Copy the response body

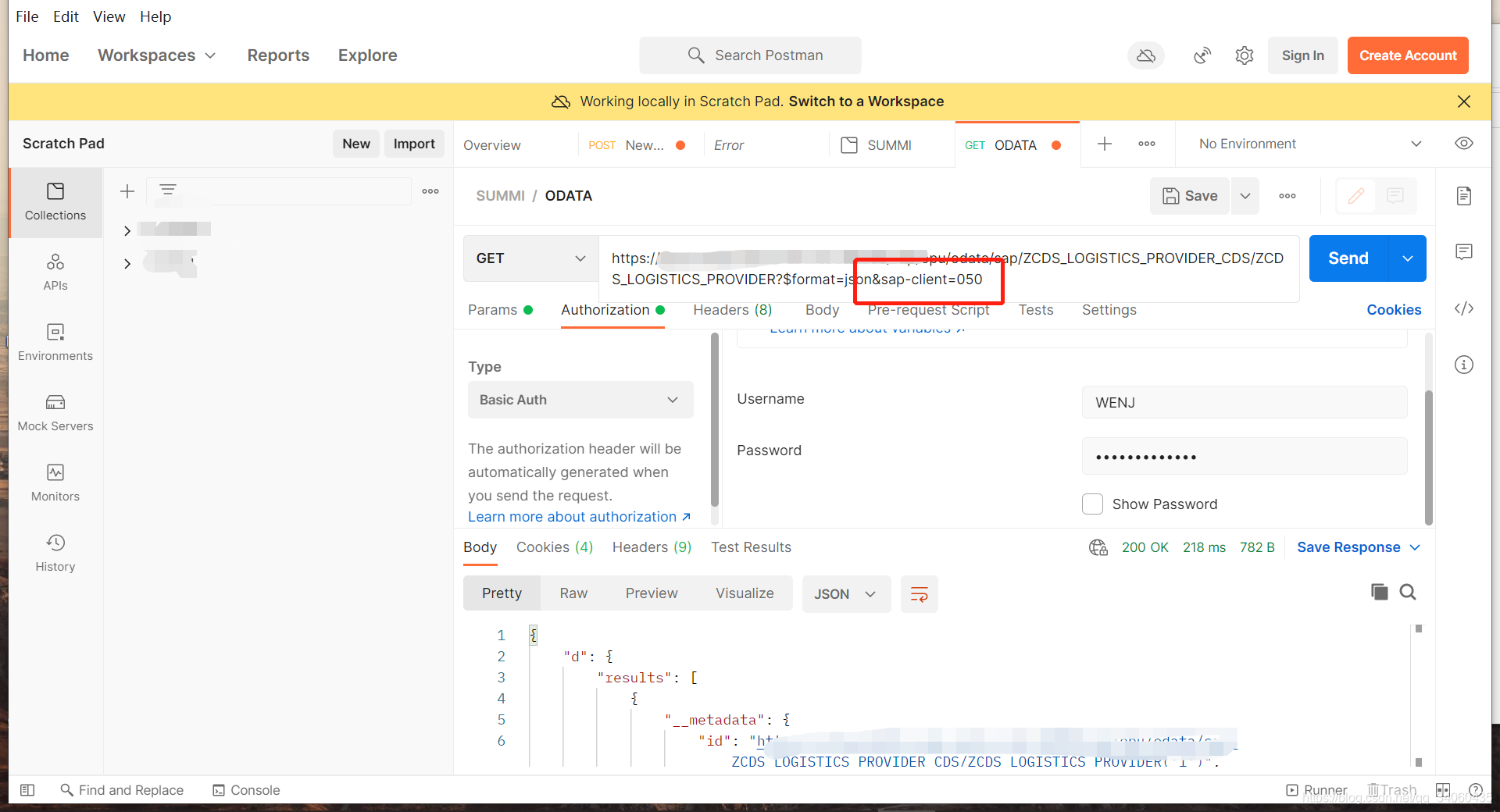[x=1380, y=592]
